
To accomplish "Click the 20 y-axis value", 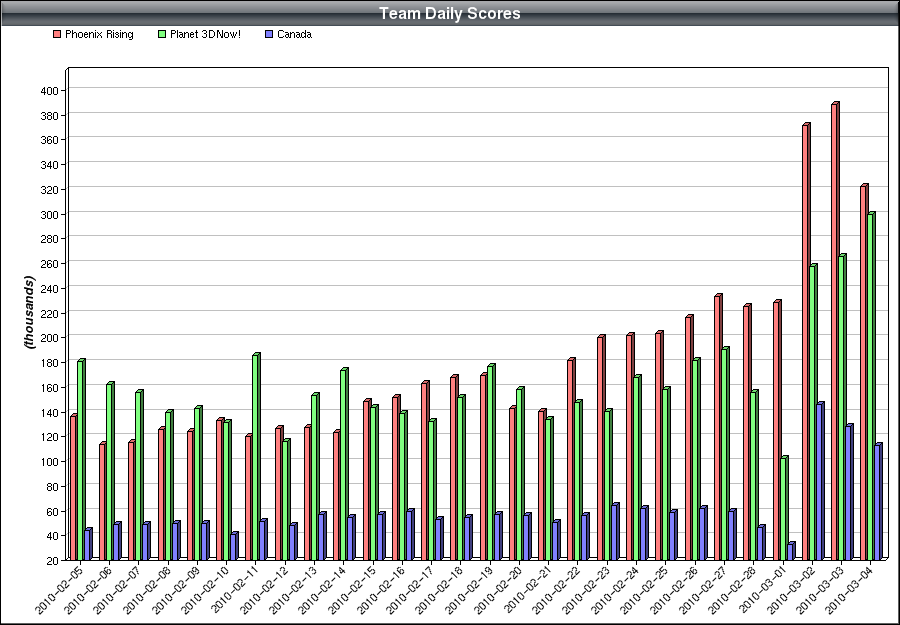I will pos(52,561).
